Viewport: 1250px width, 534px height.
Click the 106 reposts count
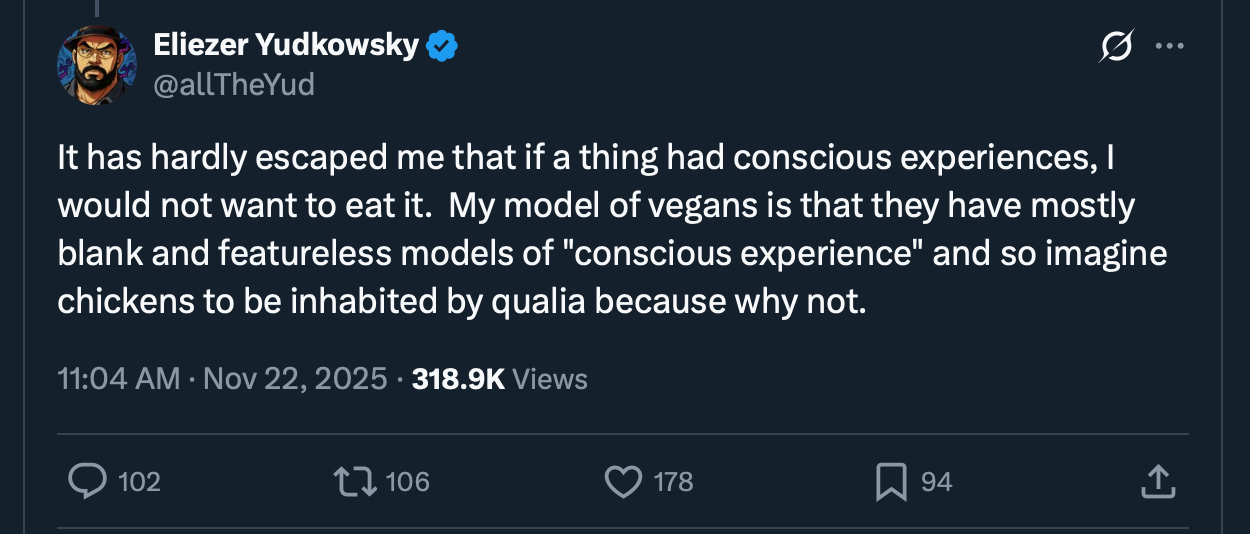[x=407, y=482]
